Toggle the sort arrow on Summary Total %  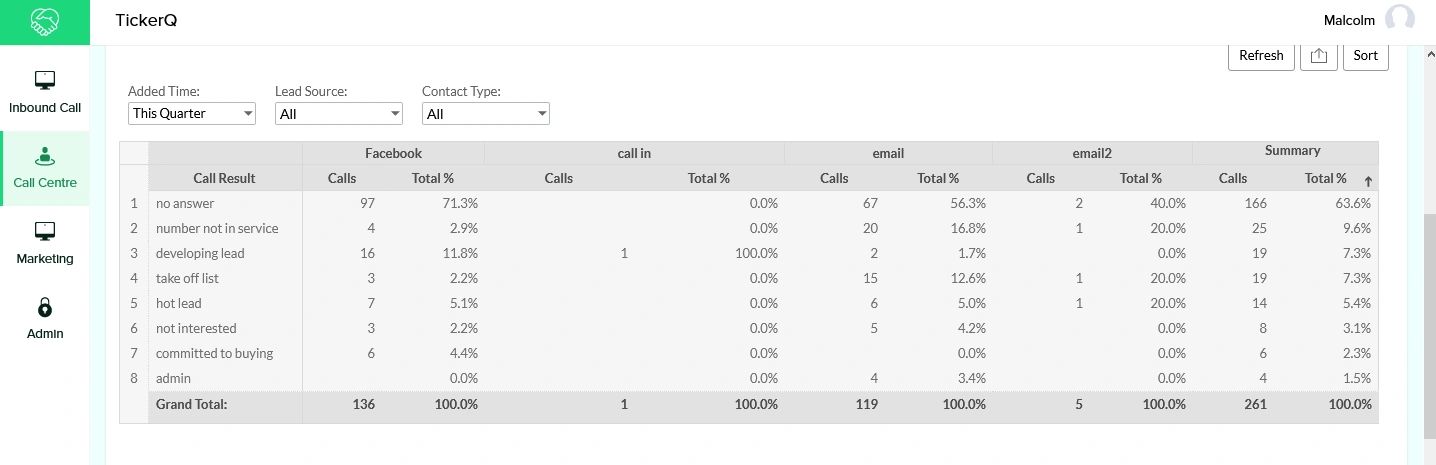click(1368, 181)
